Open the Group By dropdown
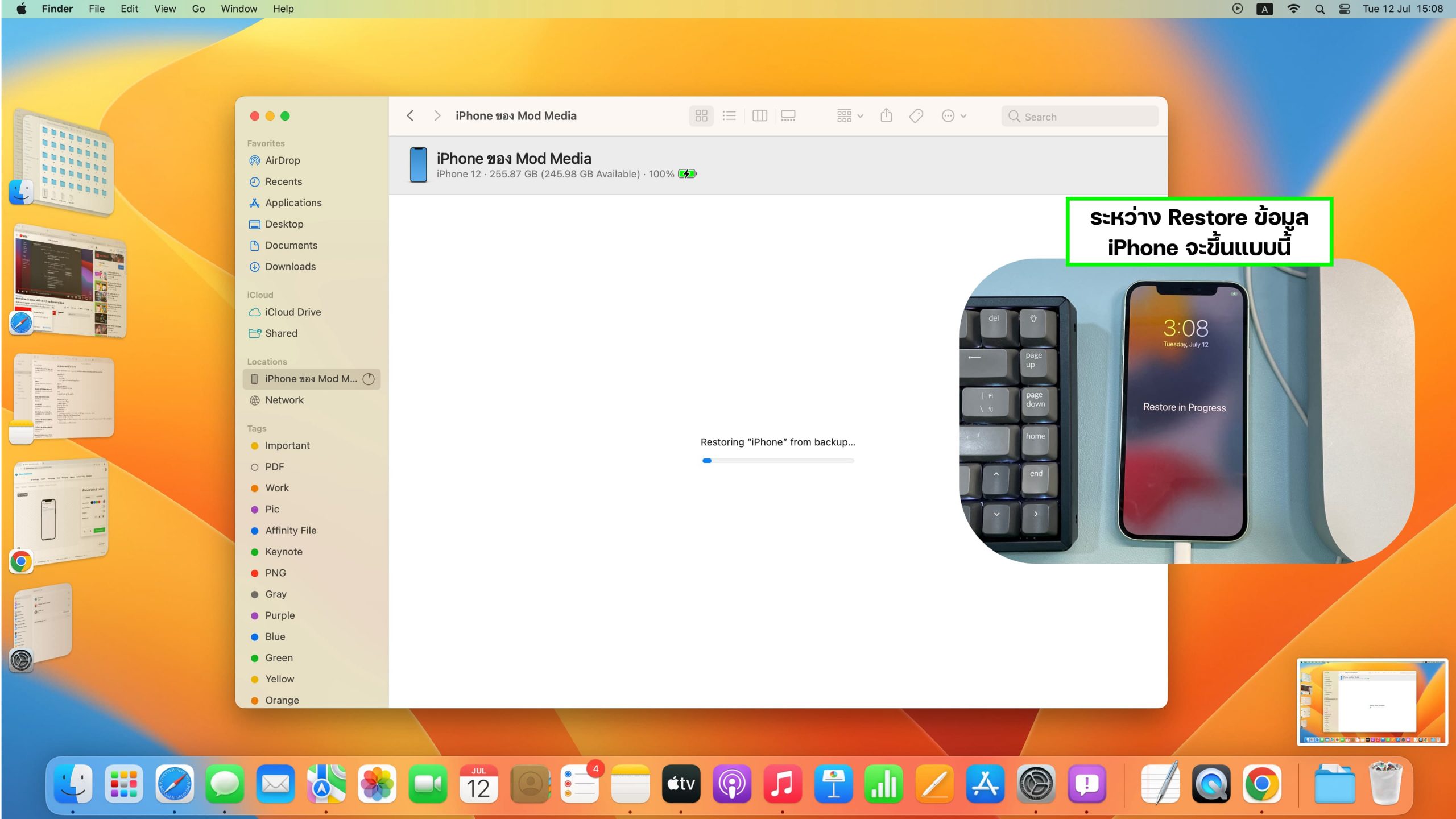This screenshot has width=1456, height=819. [850, 116]
